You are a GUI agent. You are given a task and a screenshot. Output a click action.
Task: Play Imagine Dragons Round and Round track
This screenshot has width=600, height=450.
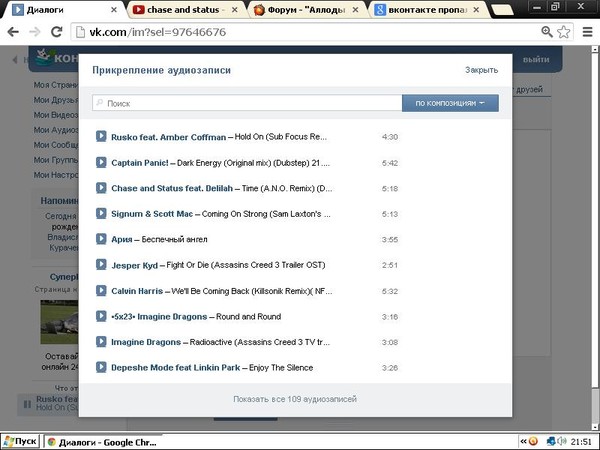click(x=101, y=316)
